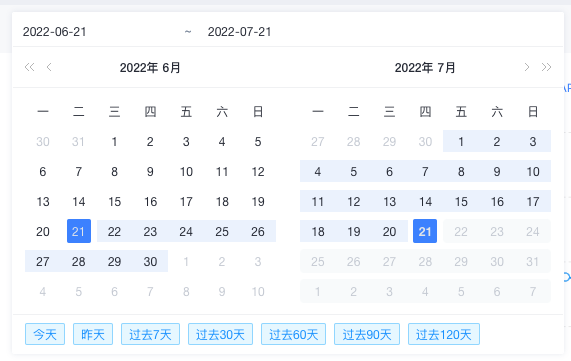Viewport: 571px width, 361px height.
Task: Select June 30 in the left calendar
Action: click(150, 261)
